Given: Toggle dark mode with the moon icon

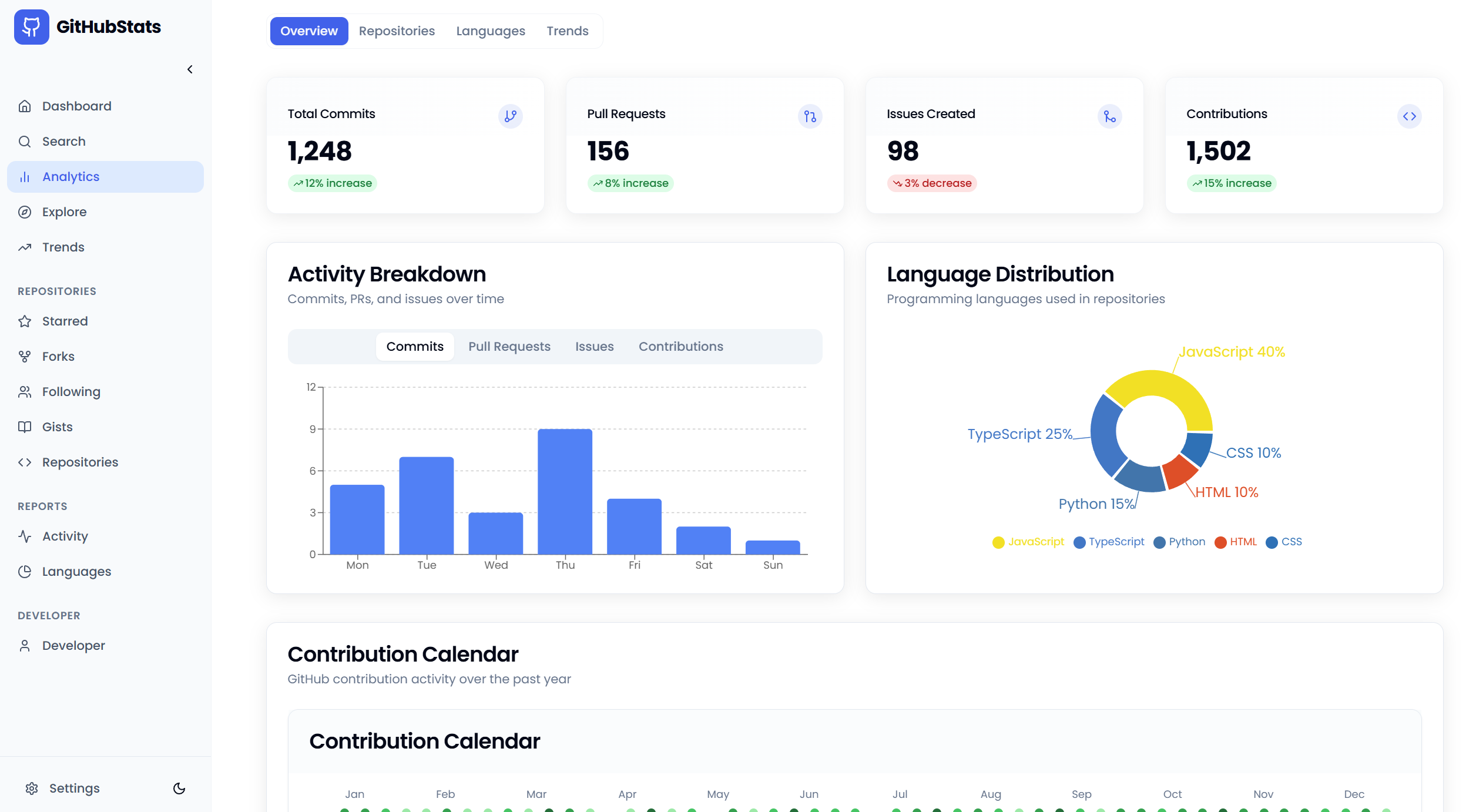Looking at the screenshot, I should click(179, 788).
